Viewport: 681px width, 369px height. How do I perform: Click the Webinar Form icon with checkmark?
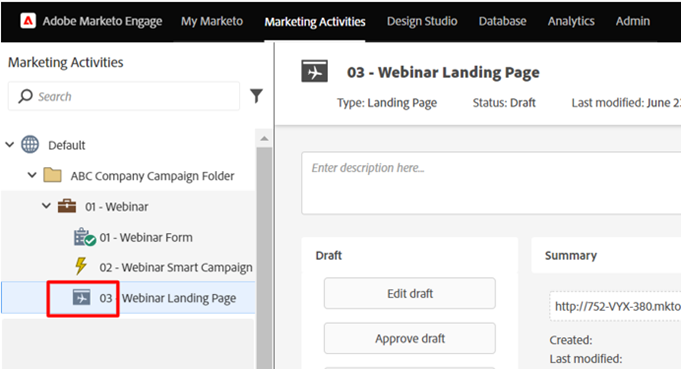(84, 237)
